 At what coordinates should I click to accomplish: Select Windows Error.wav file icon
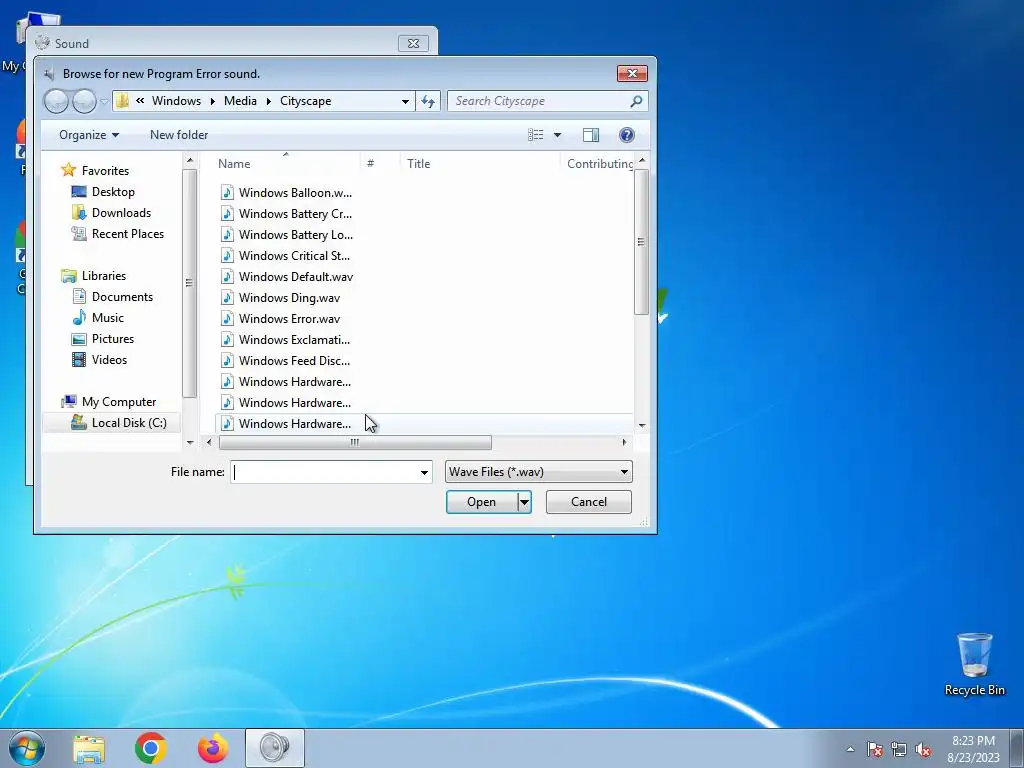pos(227,318)
